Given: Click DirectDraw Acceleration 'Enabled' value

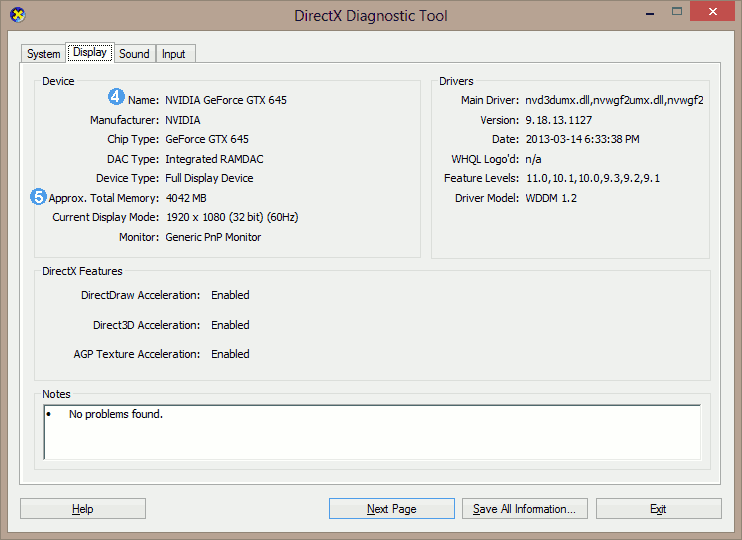Looking at the screenshot, I should (230, 295).
